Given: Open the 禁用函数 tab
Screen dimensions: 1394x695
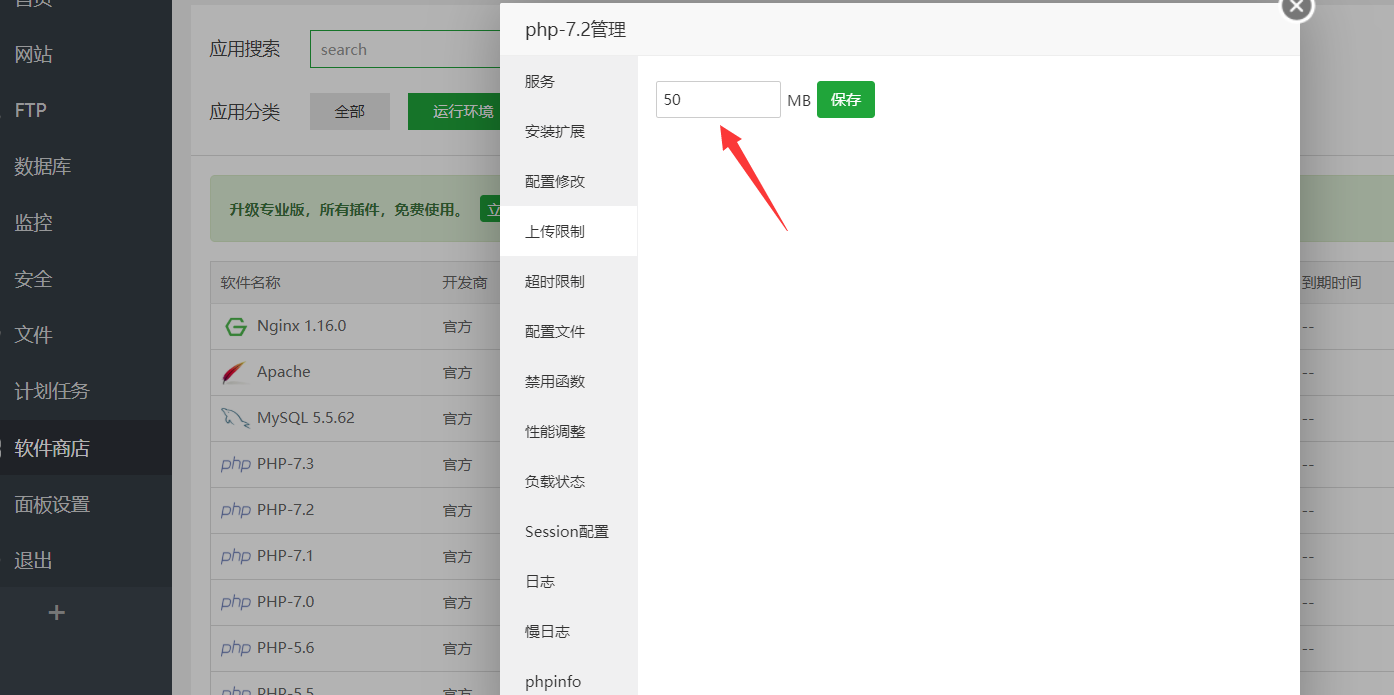Looking at the screenshot, I should pos(555,382).
